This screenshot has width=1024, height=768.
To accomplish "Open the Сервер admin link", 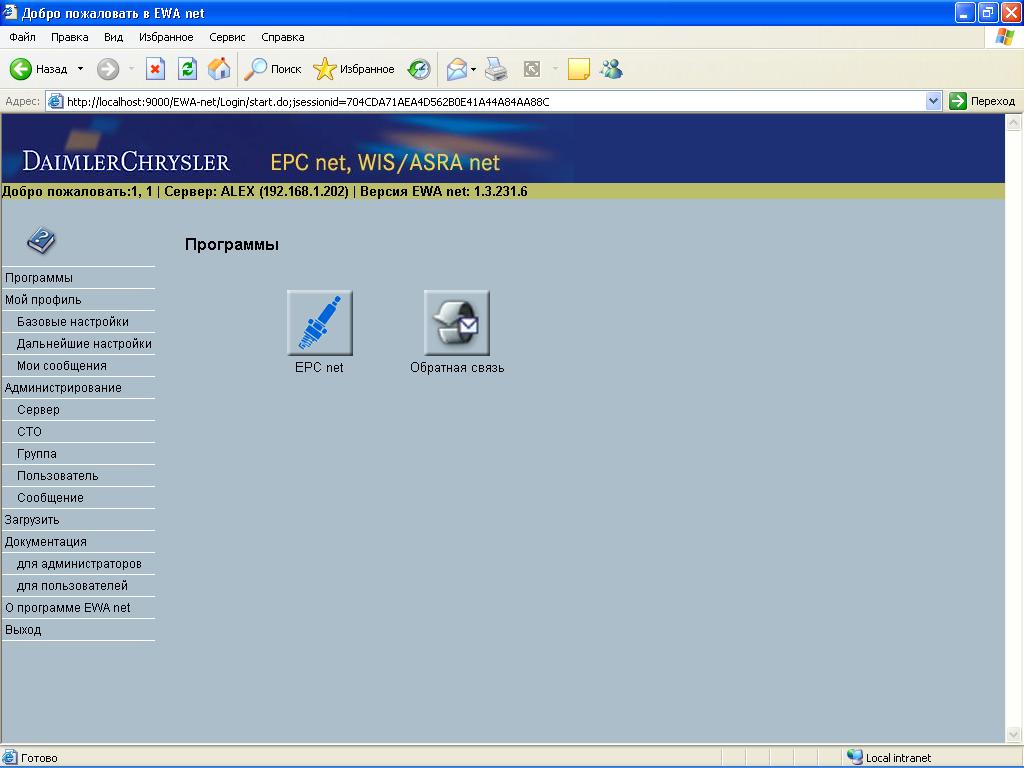I will [39, 409].
